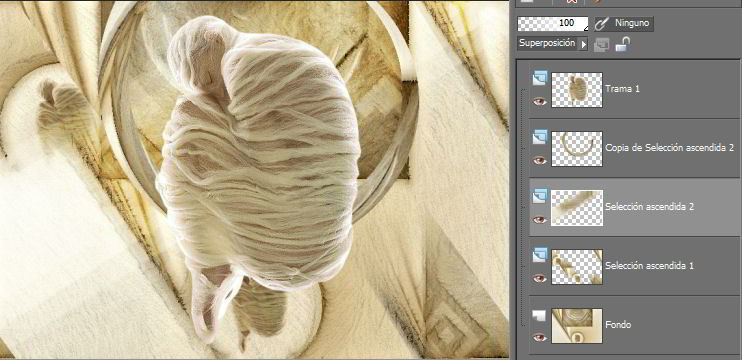The image size is (742, 360).
Task: Click layer type icon of Selección ascendida 1
Action: coord(539,255)
